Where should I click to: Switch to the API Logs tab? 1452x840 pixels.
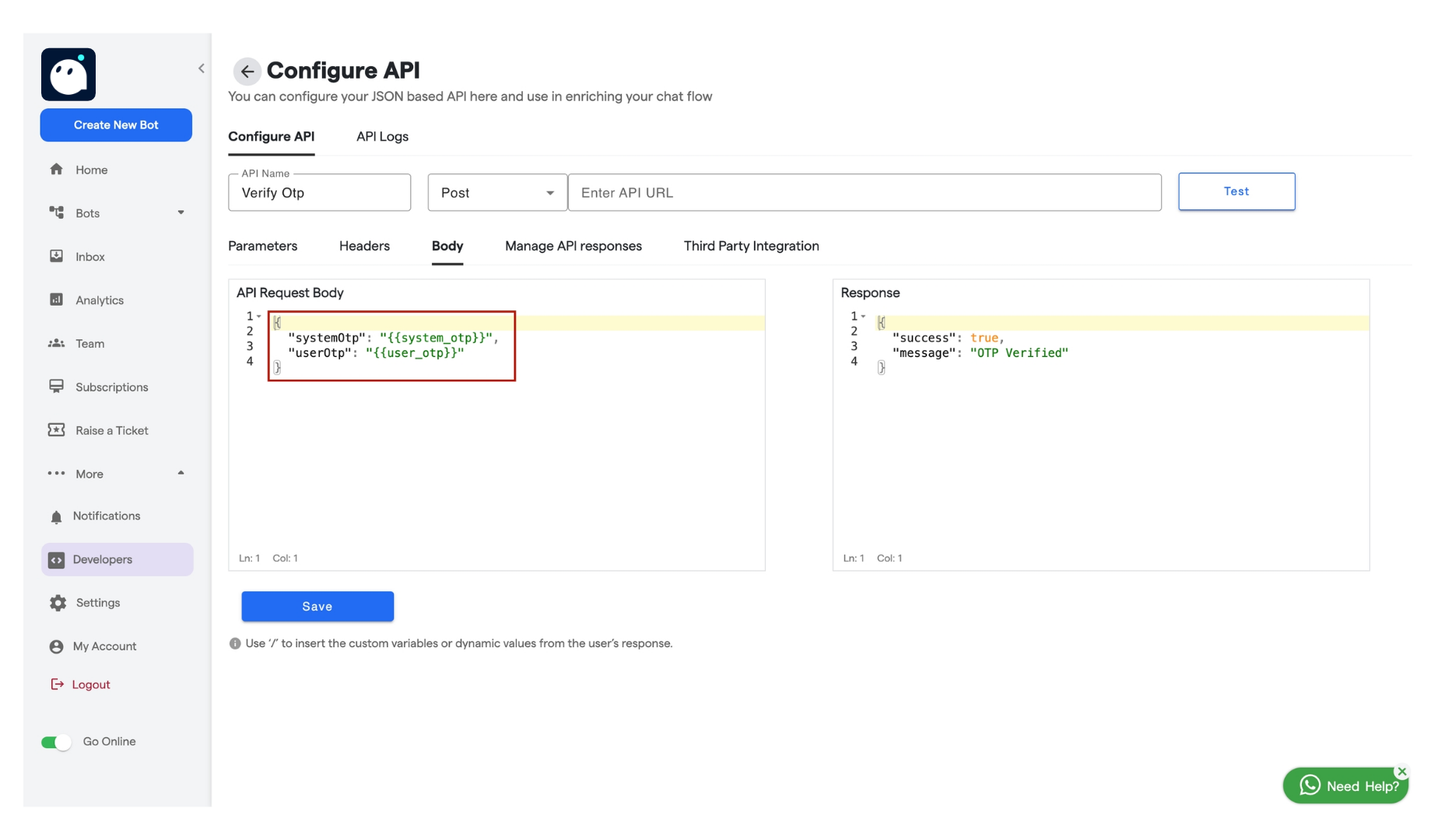382,136
